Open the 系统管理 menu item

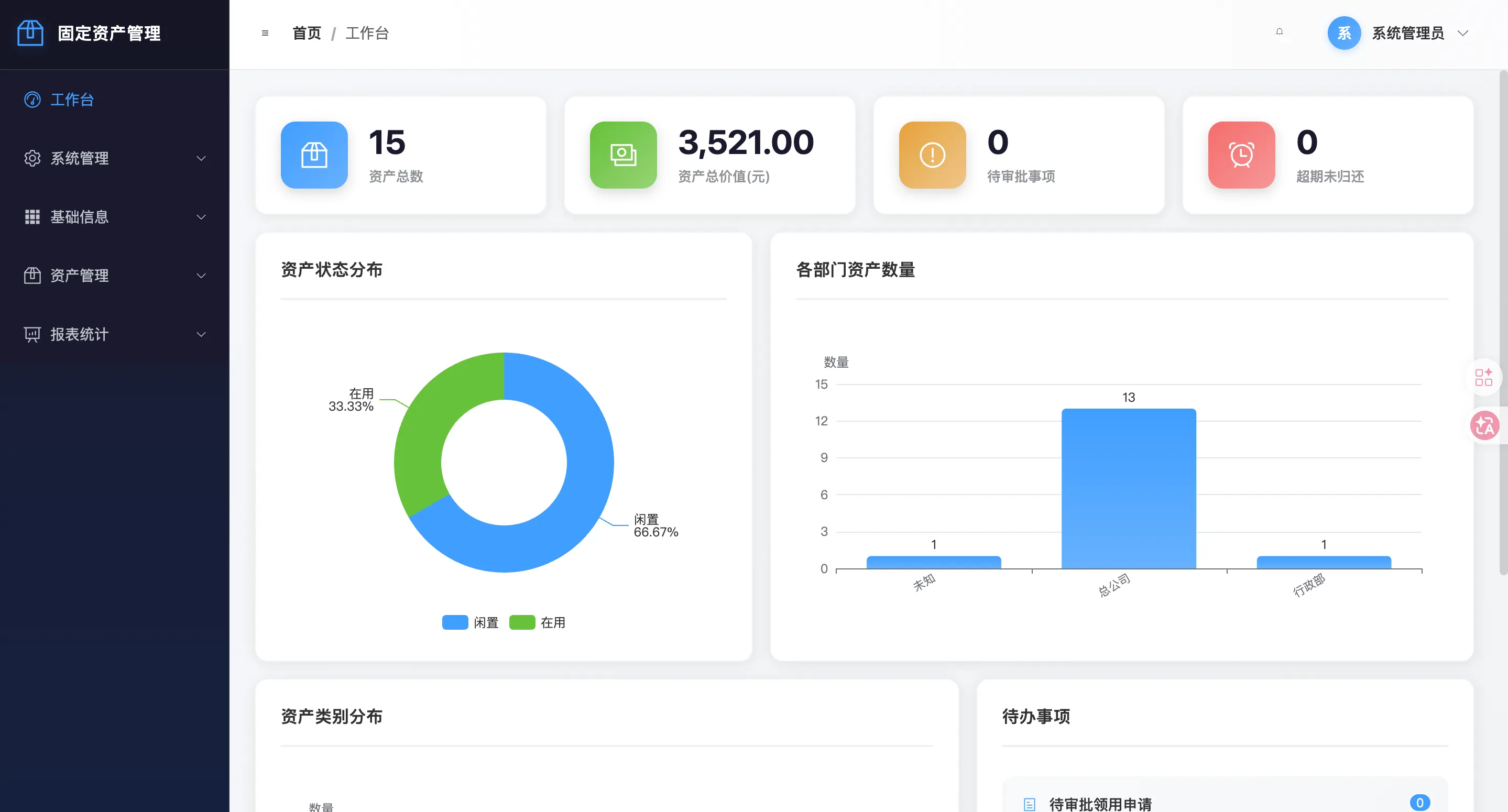[115, 158]
